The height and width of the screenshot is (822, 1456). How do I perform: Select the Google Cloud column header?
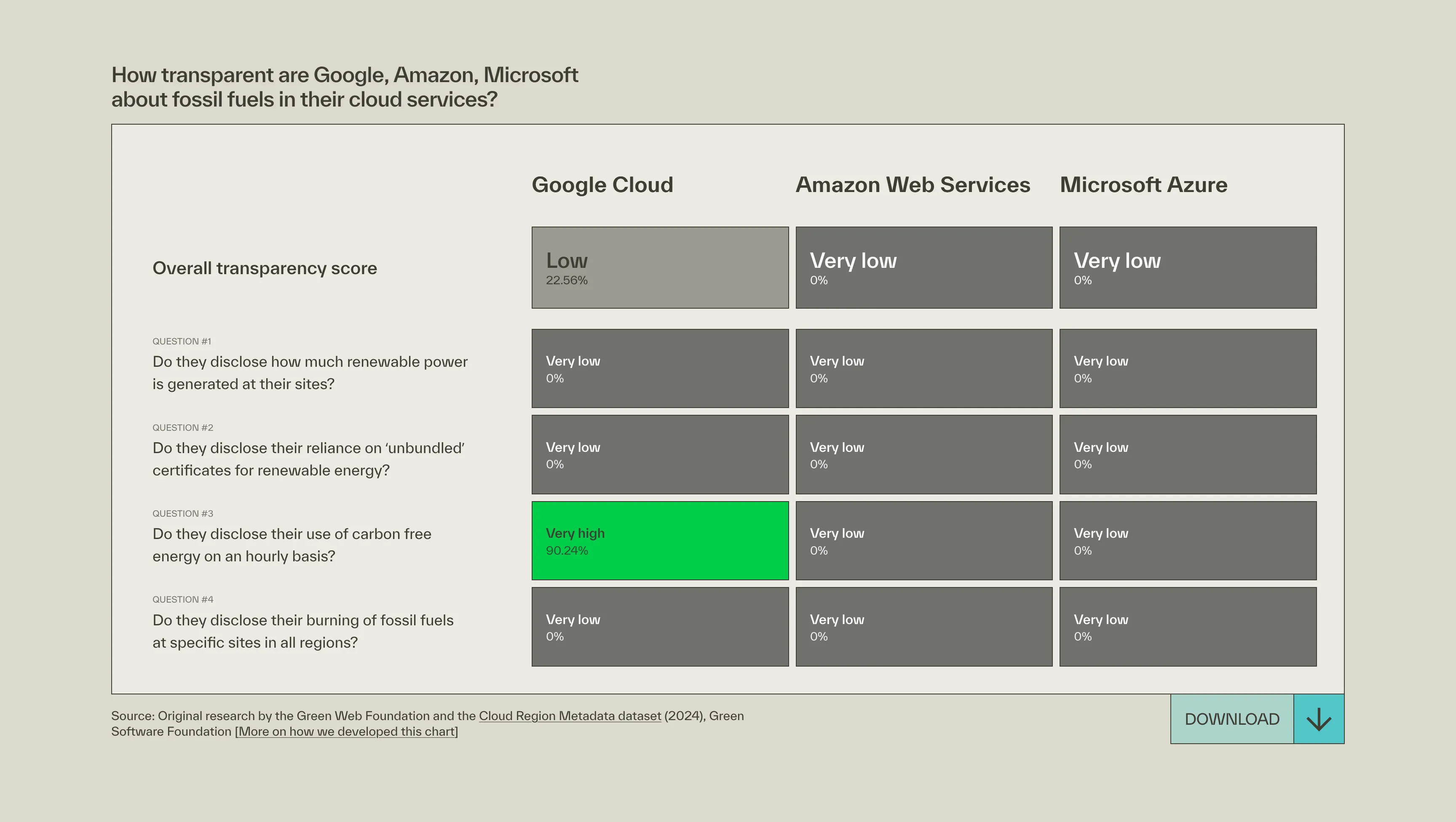(602, 185)
